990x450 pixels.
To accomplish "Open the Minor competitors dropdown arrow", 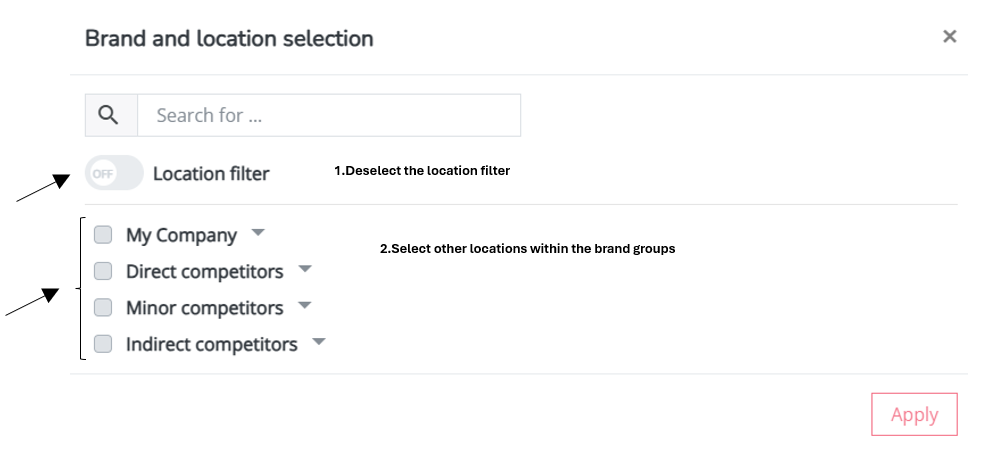I will [304, 305].
